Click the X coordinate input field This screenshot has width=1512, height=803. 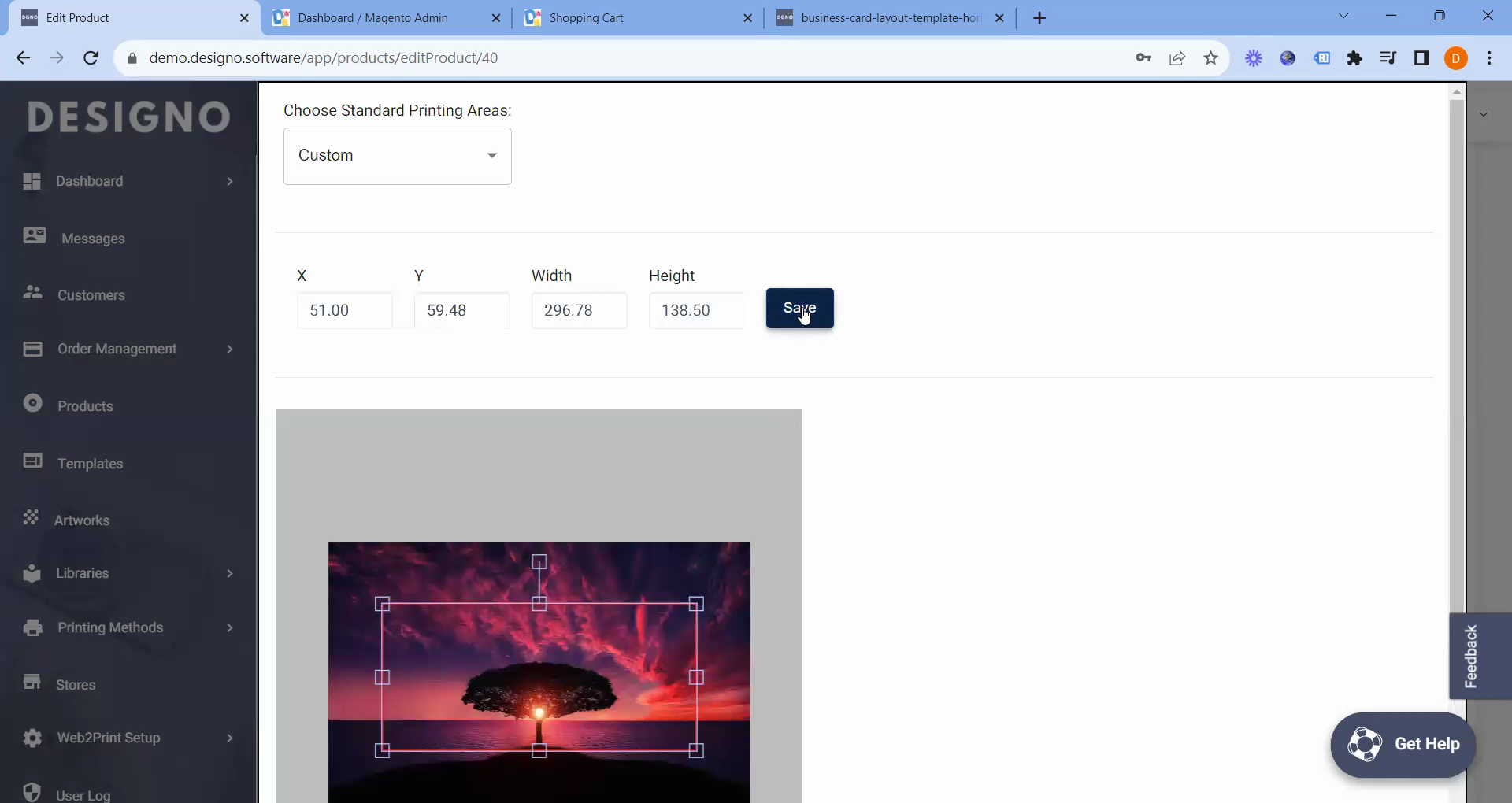344,311
